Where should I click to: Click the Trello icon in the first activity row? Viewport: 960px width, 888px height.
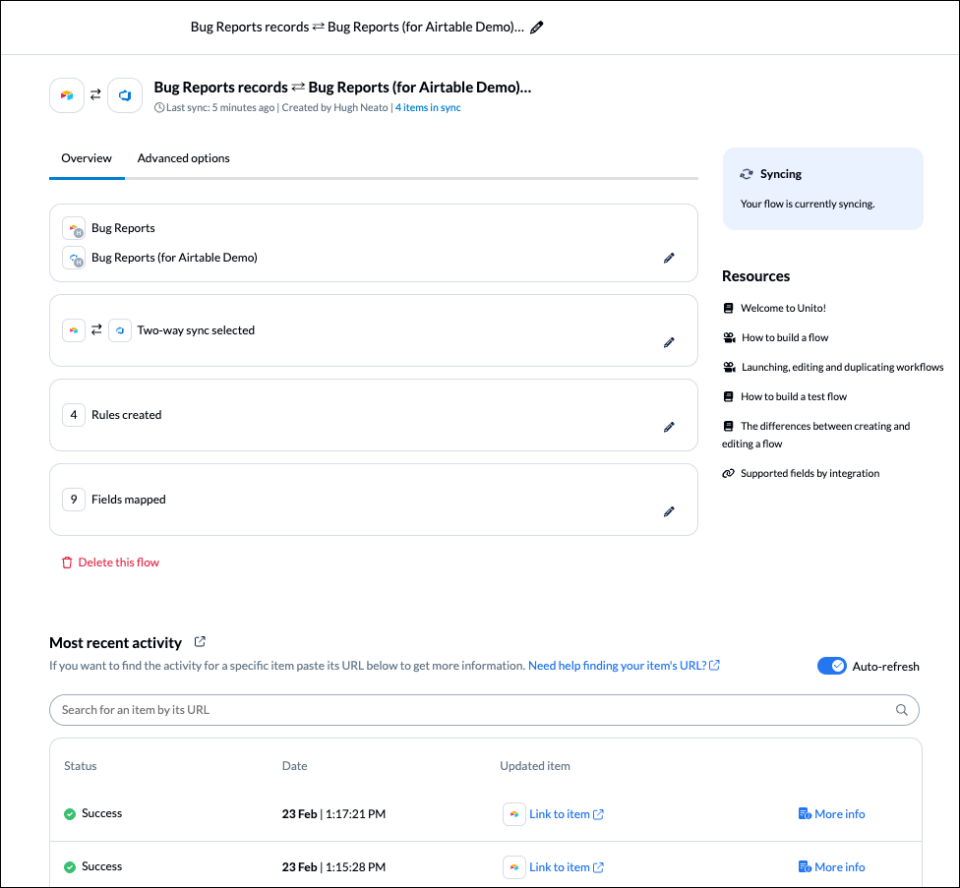click(x=513, y=813)
